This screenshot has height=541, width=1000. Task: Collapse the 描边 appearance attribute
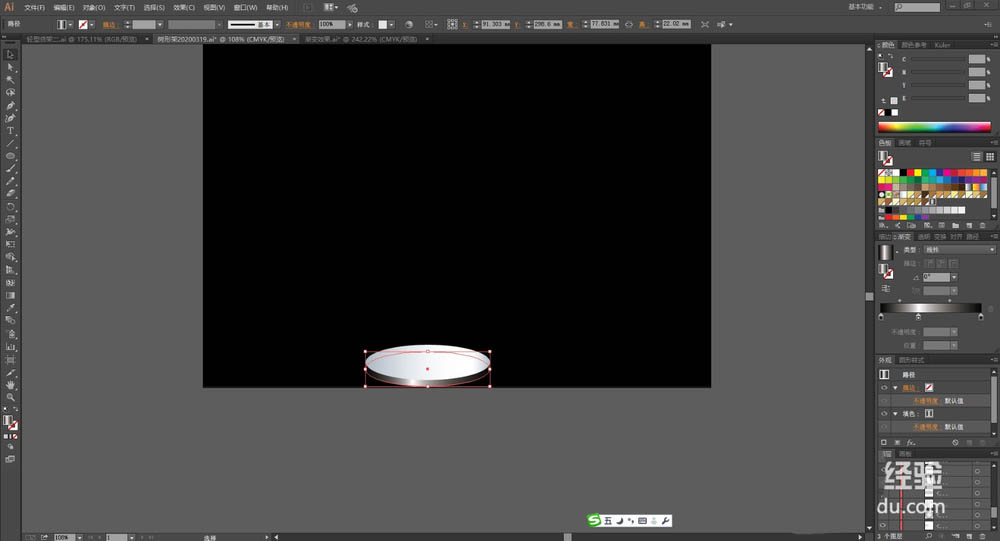point(895,388)
